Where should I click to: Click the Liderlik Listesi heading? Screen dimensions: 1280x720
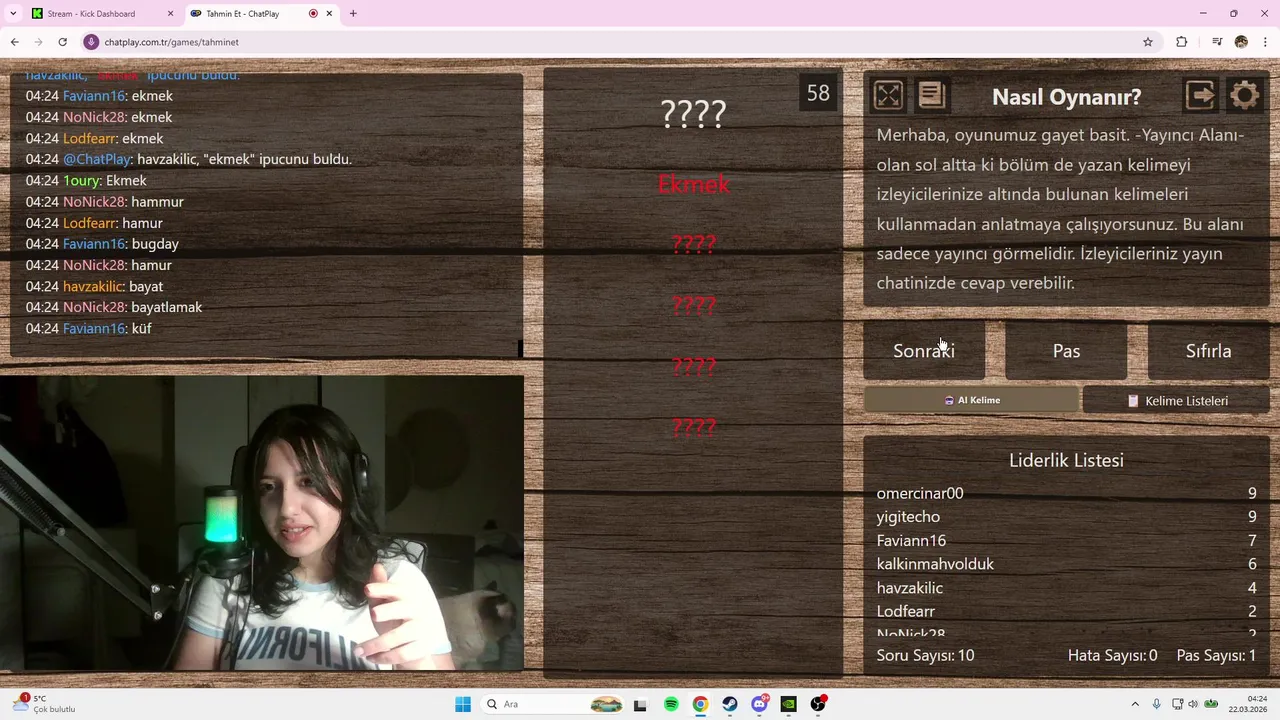(x=1066, y=460)
